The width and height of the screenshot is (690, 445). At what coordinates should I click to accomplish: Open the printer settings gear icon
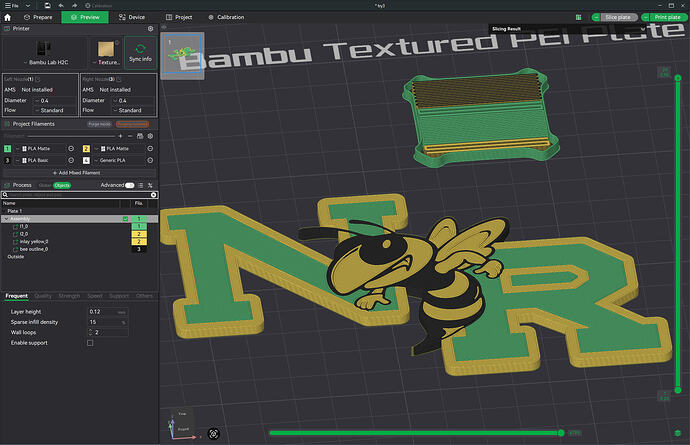[150, 29]
